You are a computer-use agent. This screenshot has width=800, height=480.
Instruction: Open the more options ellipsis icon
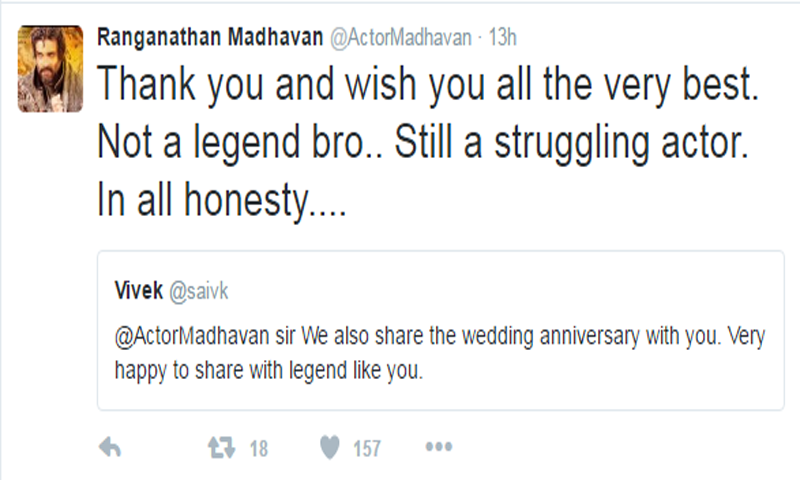[439, 448]
